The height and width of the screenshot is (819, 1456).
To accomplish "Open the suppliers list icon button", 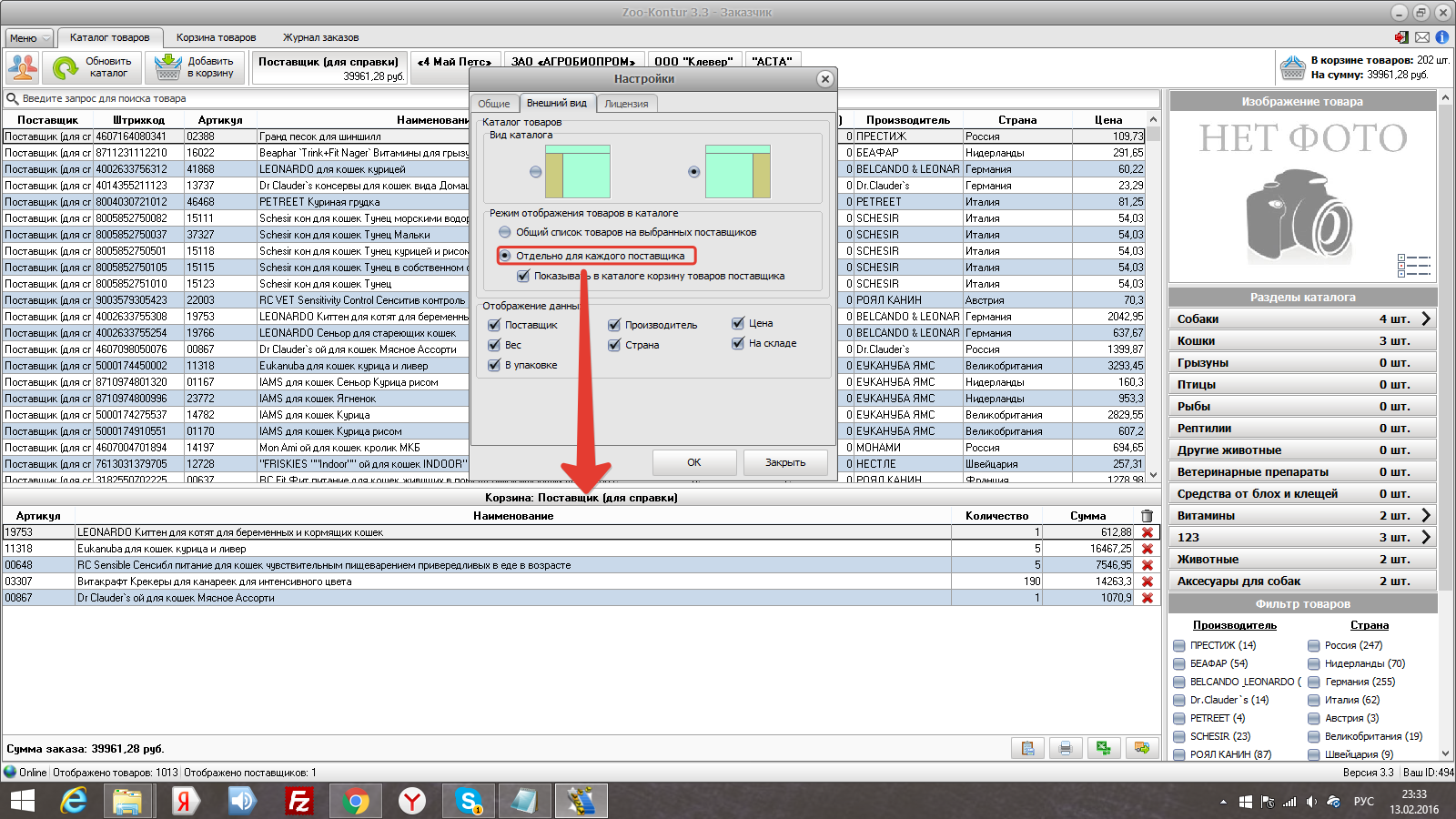I will (23, 67).
